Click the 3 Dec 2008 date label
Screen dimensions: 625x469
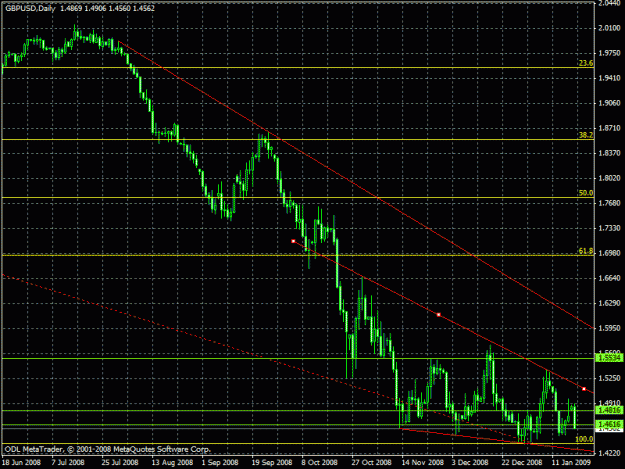(x=470, y=462)
